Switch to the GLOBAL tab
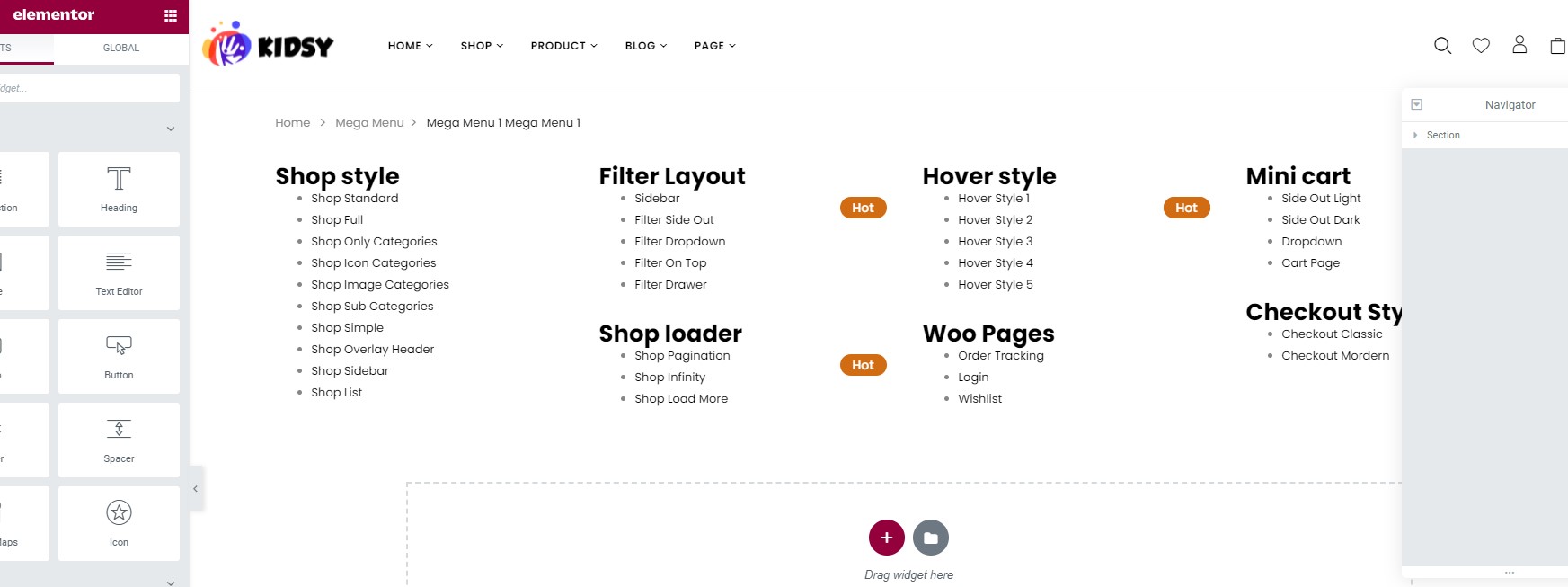The image size is (1568, 587). coord(121,48)
